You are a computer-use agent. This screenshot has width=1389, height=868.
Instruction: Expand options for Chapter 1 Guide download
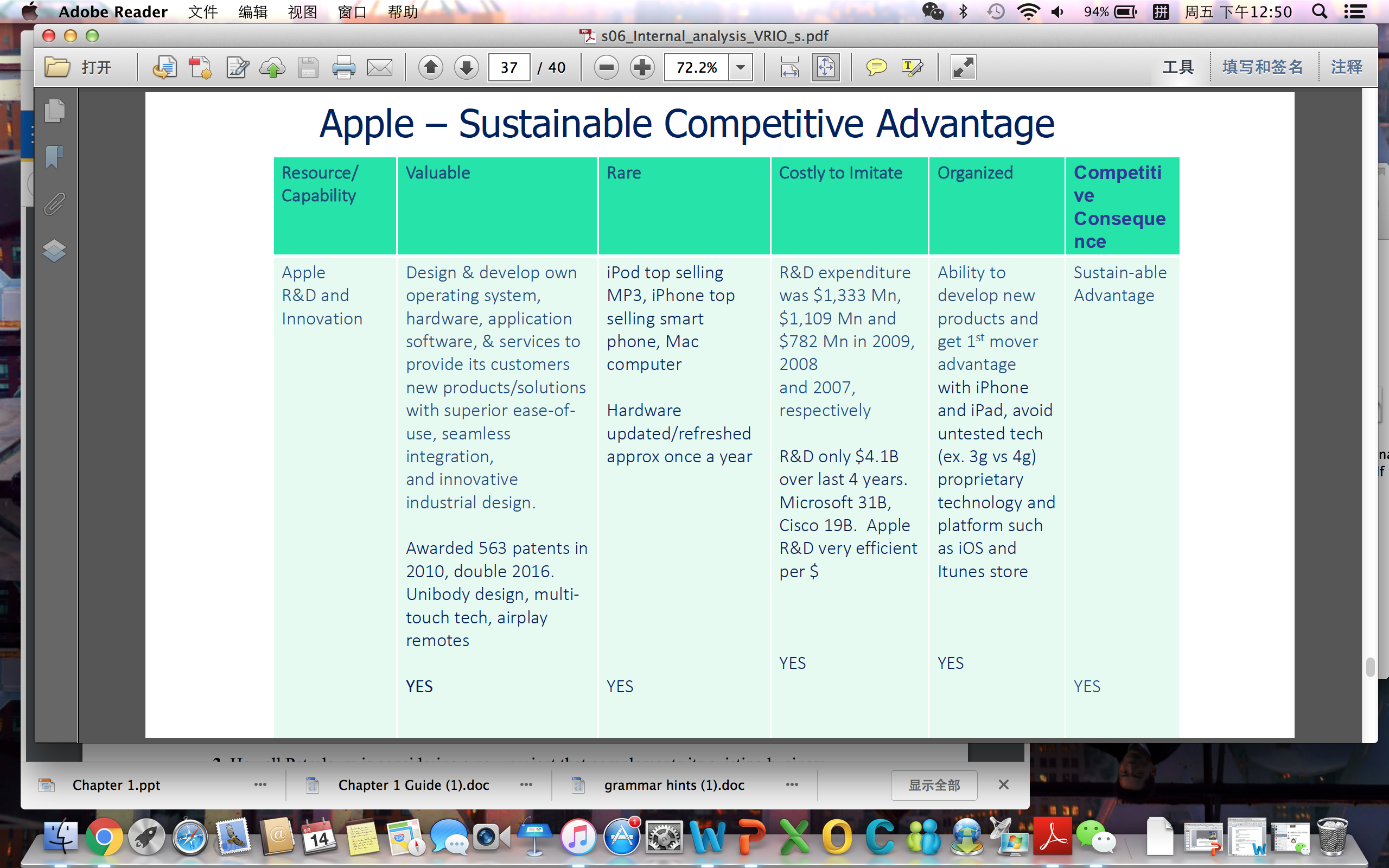click(526, 785)
